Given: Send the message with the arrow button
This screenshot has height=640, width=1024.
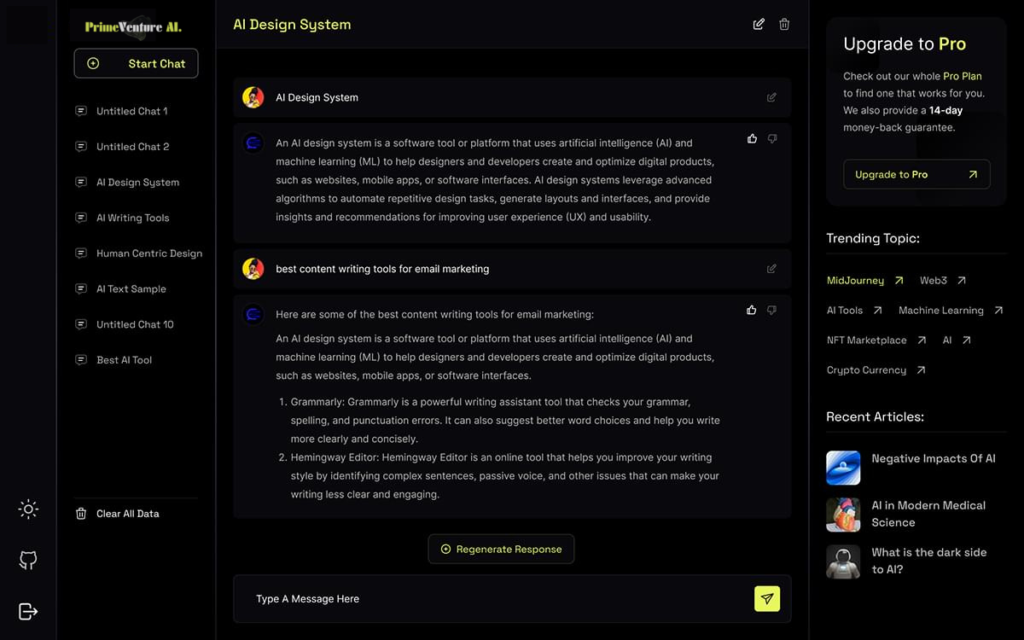Looking at the screenshot, I should [767, 599].
